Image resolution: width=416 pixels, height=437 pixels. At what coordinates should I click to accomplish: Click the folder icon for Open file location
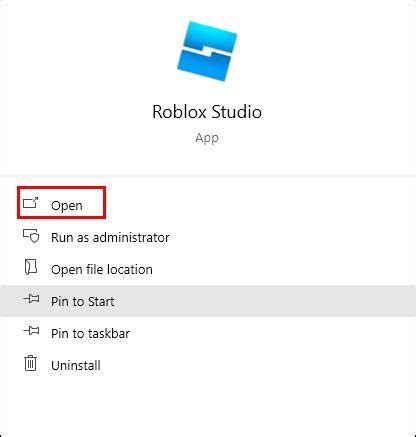pyautogui.click(x=31, y=267)
